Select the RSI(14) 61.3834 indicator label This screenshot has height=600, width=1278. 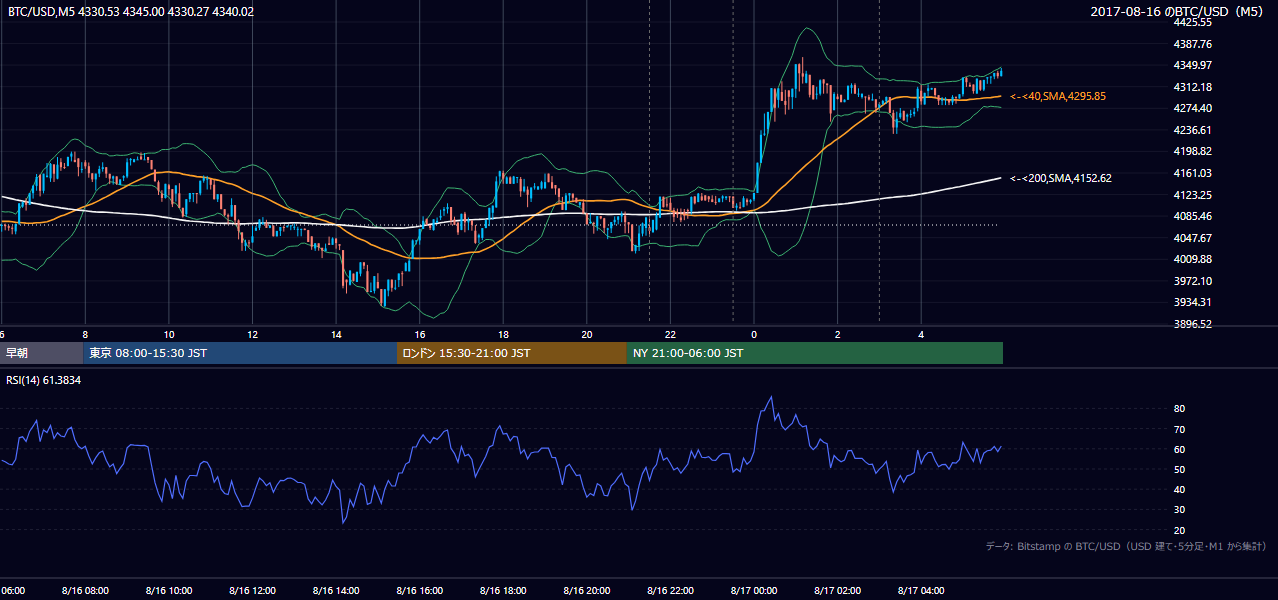pyautogui.click(x=44, y=380)
